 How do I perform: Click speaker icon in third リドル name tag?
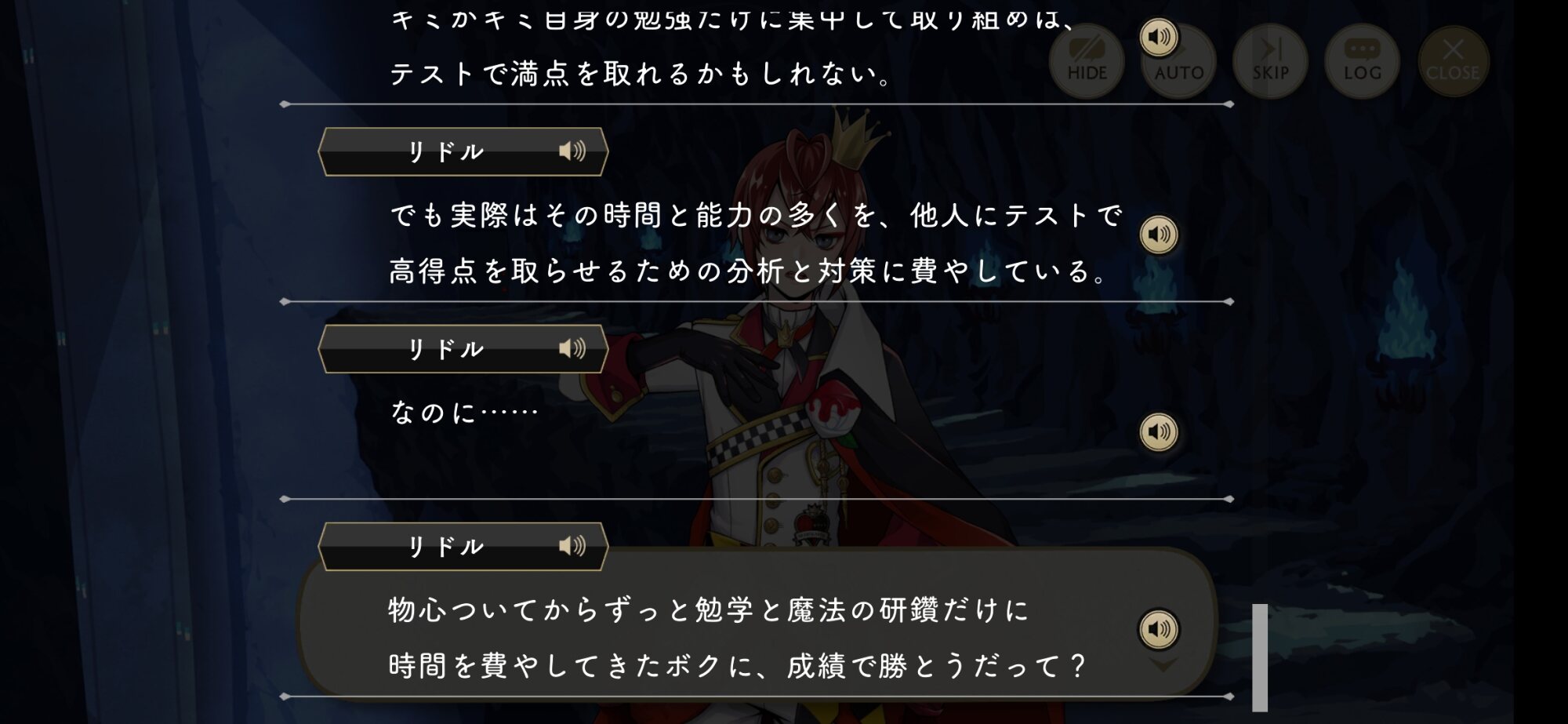572,546
